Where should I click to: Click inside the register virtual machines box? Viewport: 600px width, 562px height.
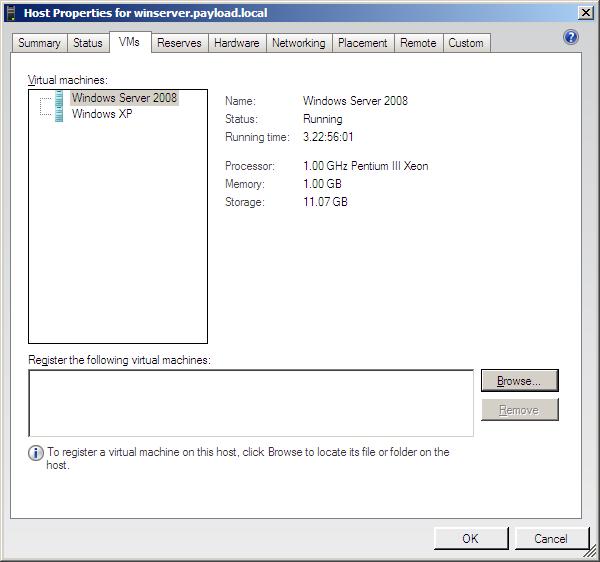click(250, 403)
